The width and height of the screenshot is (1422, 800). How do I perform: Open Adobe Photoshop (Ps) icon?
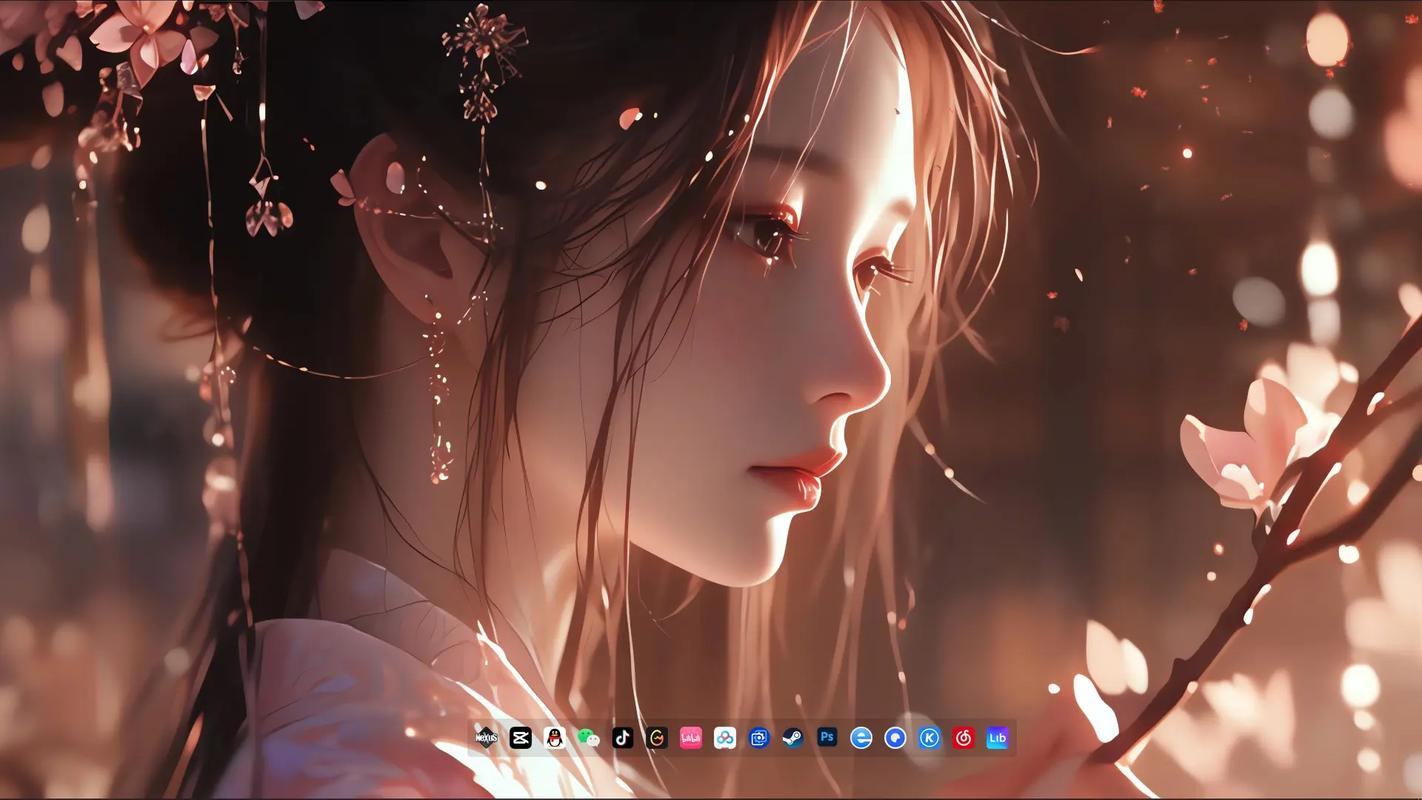(827, 738)
